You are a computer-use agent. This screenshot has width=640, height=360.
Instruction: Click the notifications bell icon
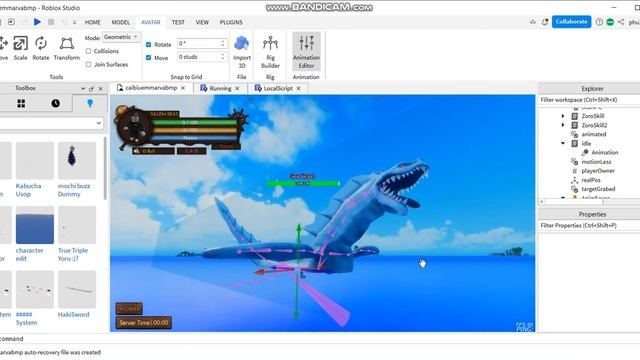tap(545, 22)
